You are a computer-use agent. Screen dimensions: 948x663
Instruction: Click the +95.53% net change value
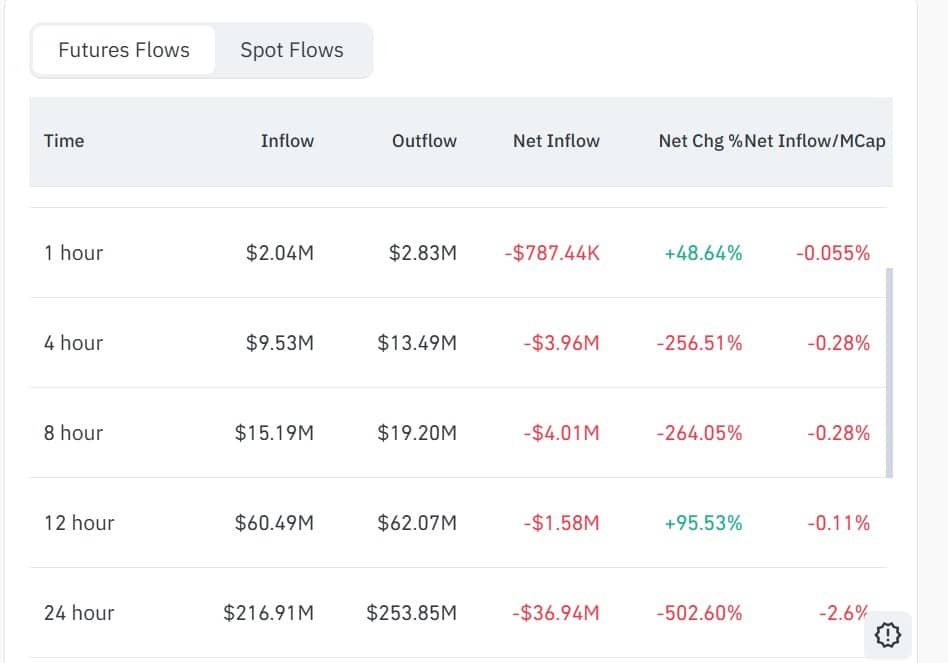point(703,523)
